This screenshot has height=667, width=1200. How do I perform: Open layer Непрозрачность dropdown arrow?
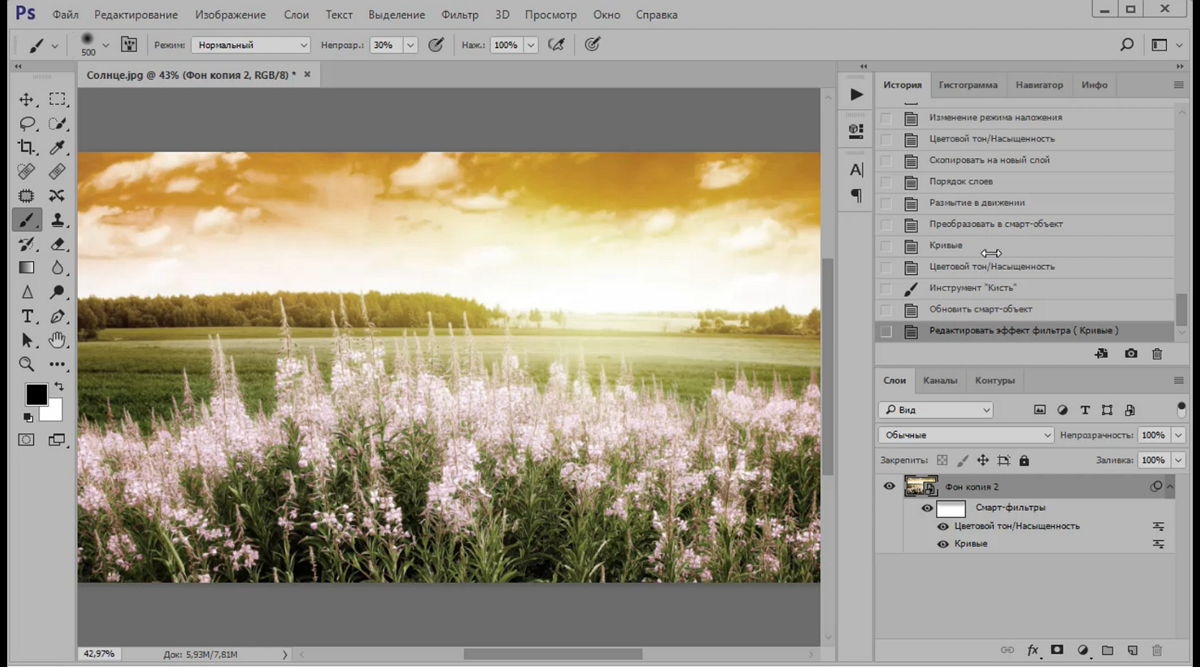1178,435
